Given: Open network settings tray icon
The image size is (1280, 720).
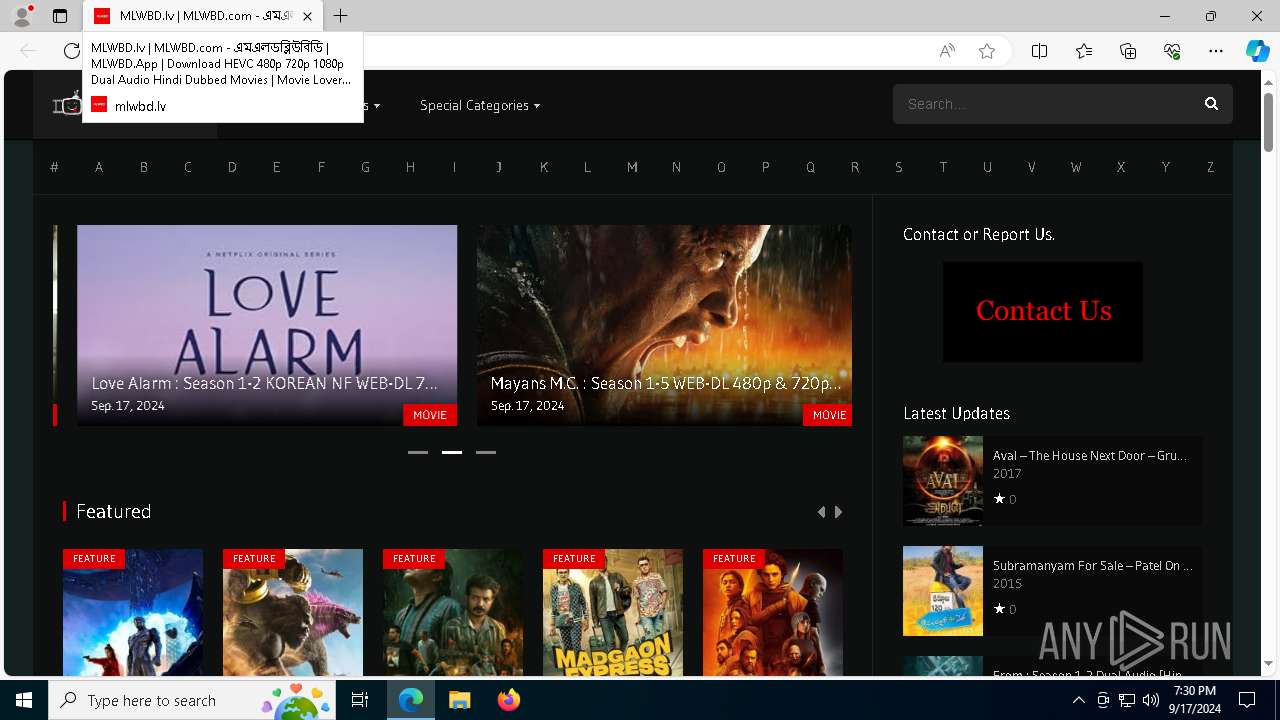Looking at the screenshot, I should click(1126, 700).
